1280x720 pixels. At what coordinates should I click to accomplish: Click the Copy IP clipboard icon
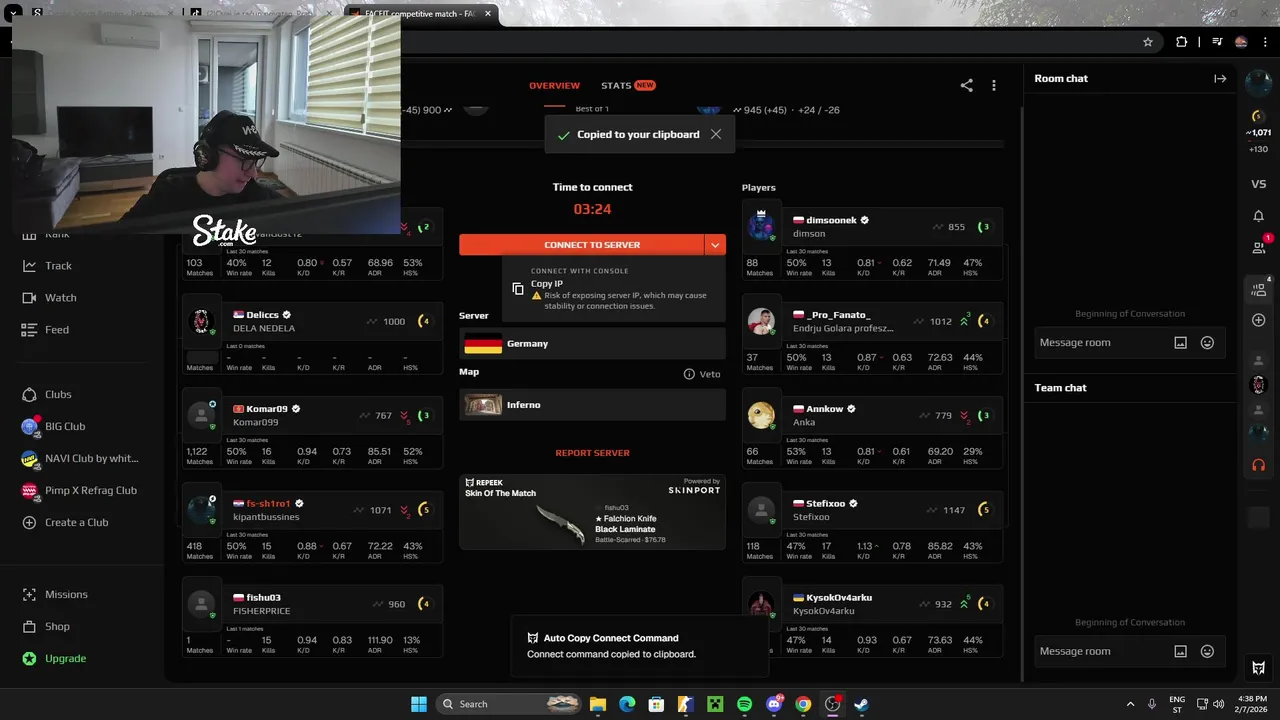click(x=518, y=289)
